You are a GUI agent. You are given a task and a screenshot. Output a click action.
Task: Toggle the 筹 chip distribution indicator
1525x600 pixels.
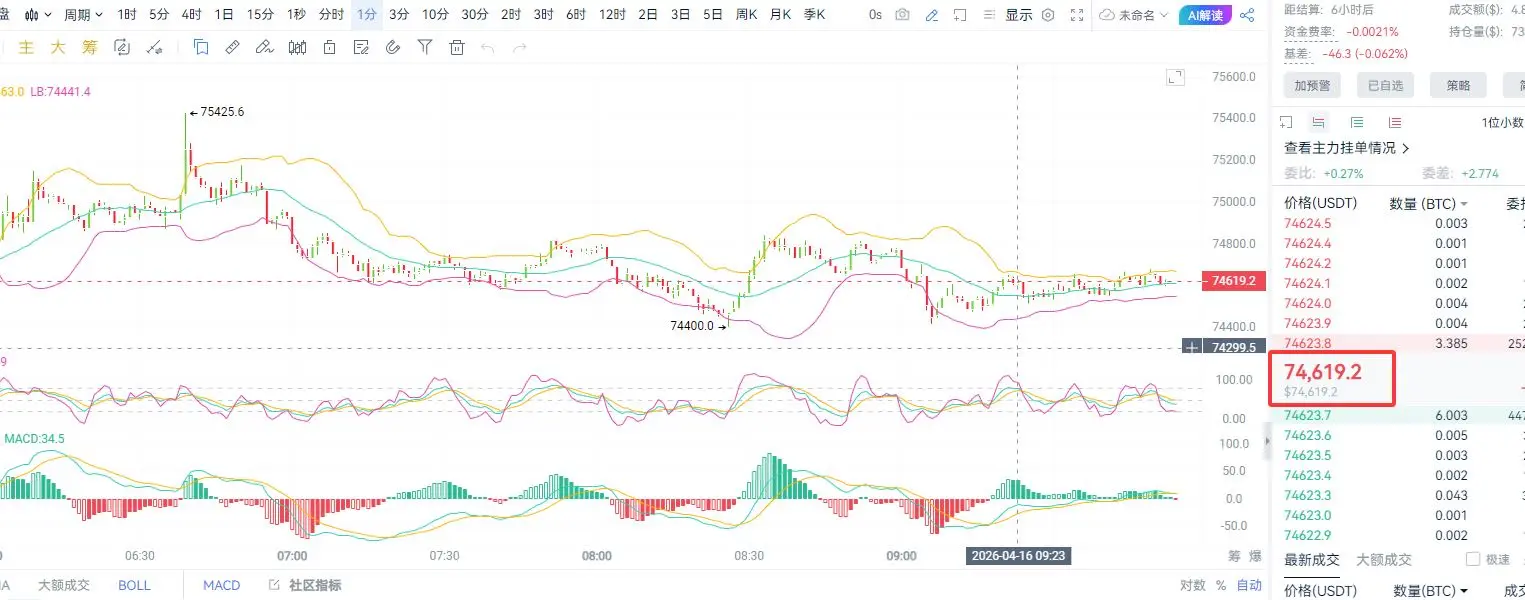tap(89, 47)
